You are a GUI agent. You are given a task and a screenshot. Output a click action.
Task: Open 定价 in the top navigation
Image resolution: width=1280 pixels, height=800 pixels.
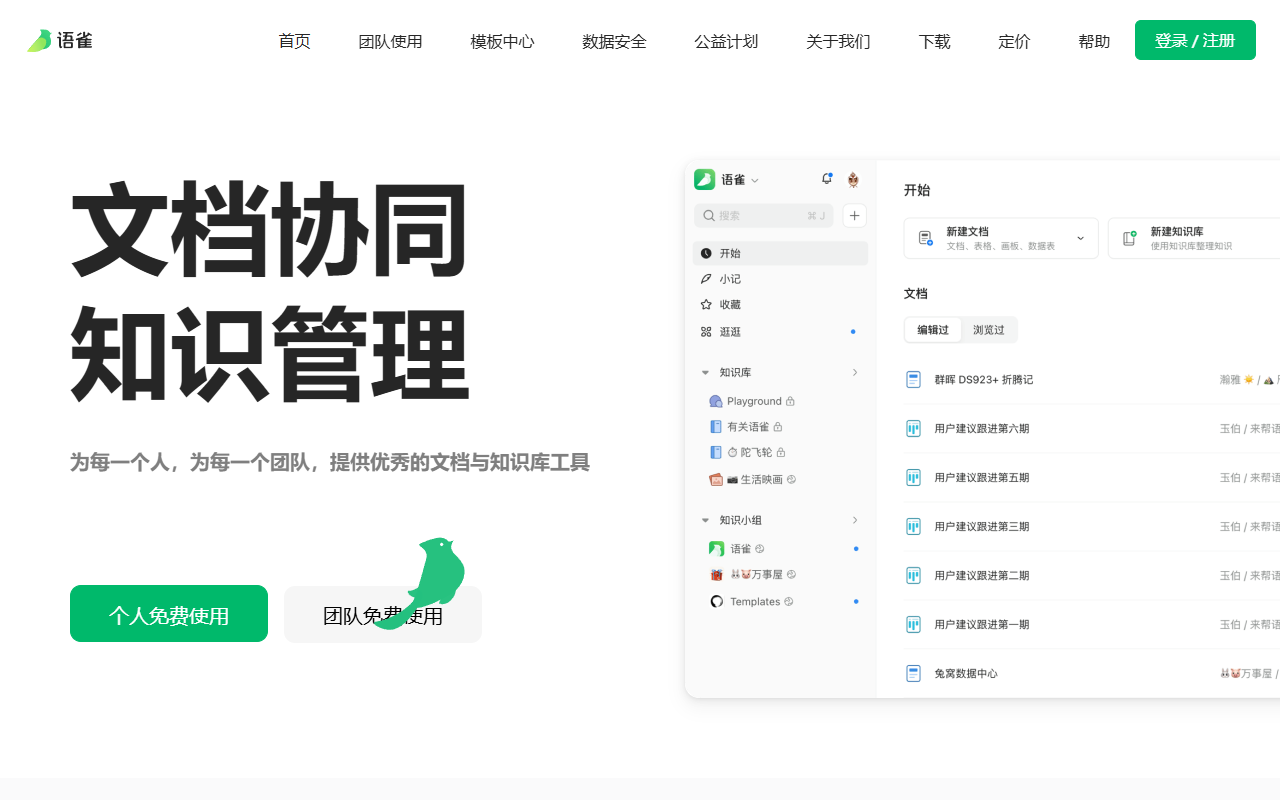(1014, 41)
